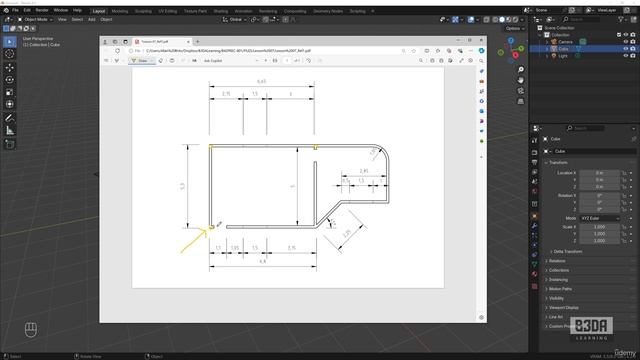Click the viewport zoom magnifier icon

[x=520, y=69]
